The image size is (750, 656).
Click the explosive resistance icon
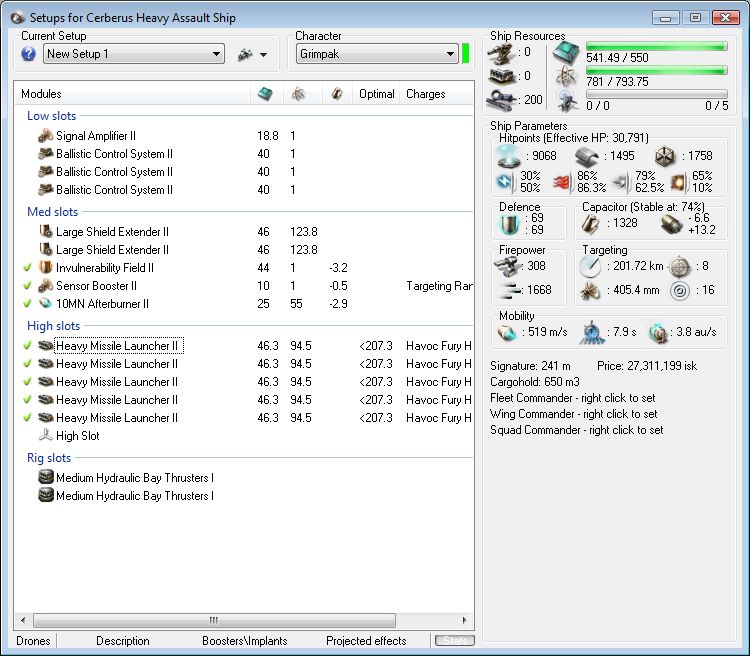tap(680, 182)
